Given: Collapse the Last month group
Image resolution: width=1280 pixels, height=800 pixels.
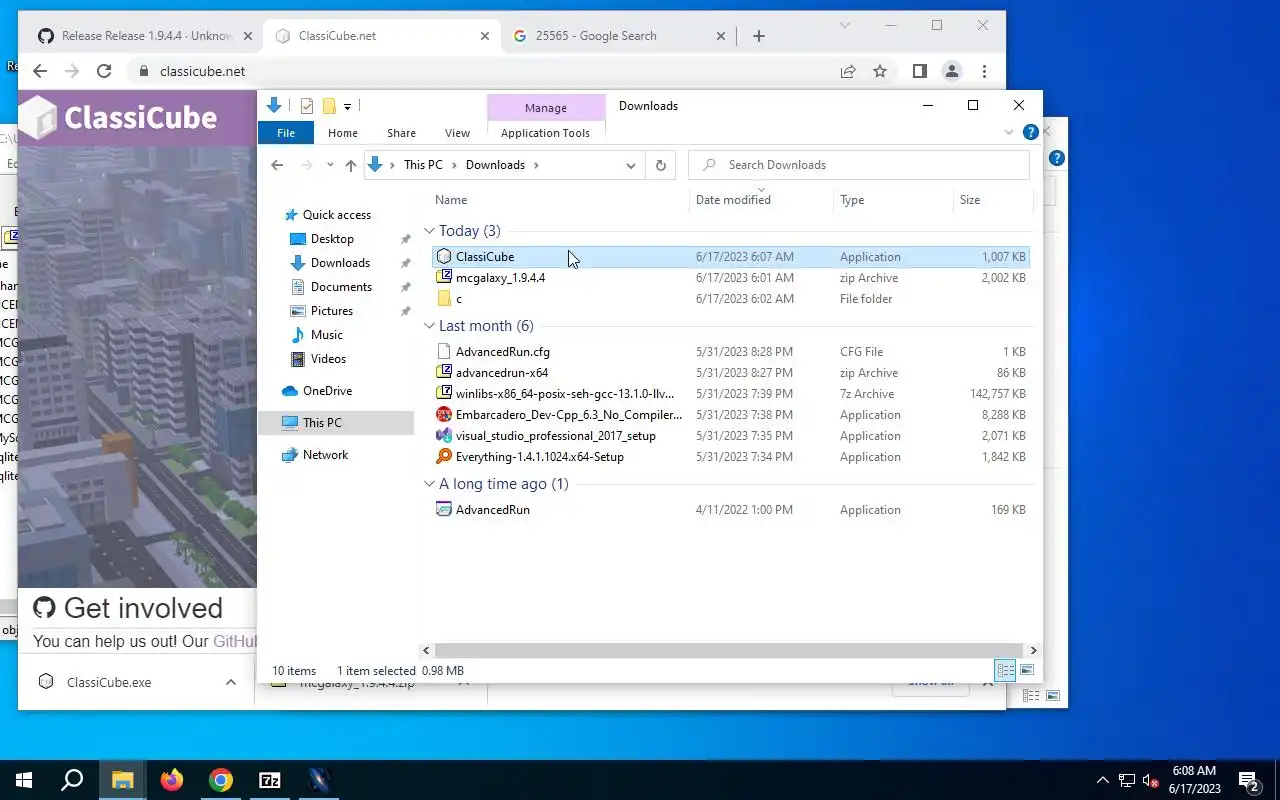Looking at the screenshot, I should (x=430, y=326).
